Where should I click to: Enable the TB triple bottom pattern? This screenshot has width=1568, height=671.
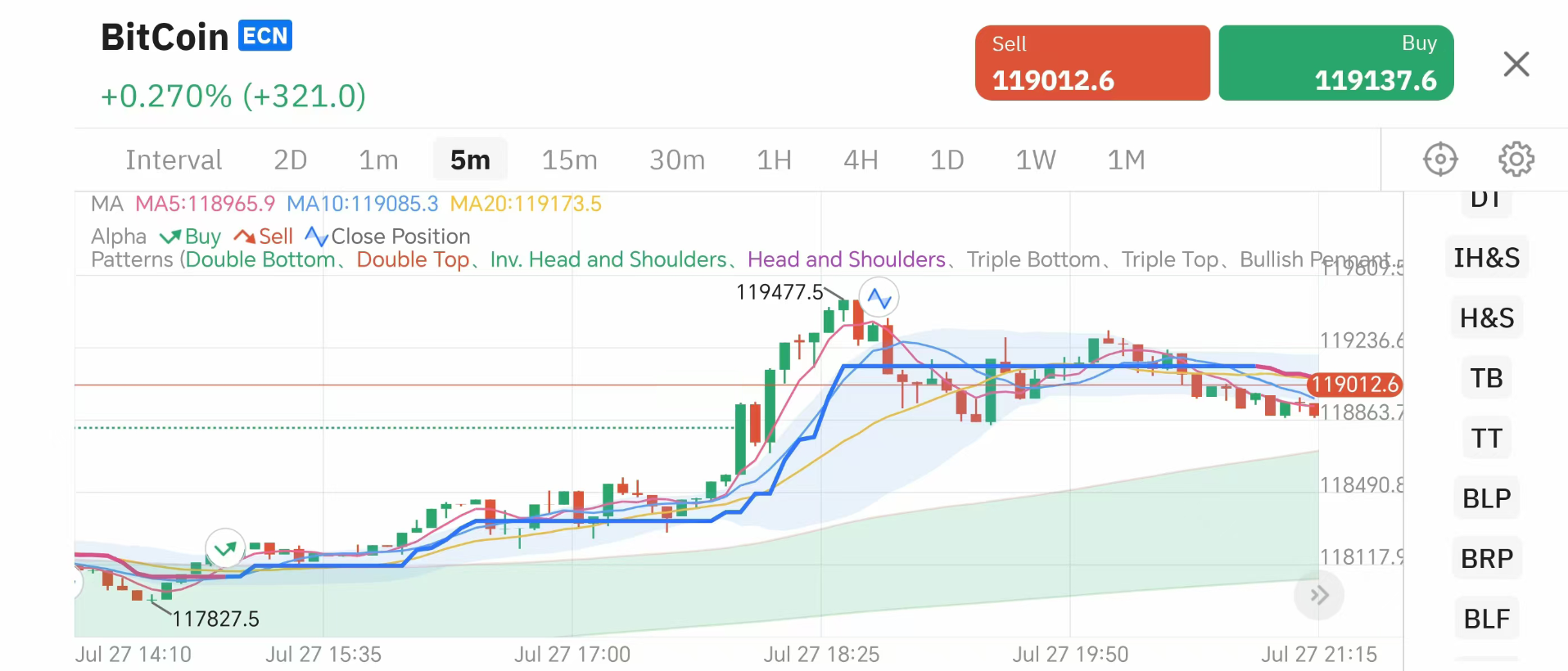click(x=1486, y=378)
